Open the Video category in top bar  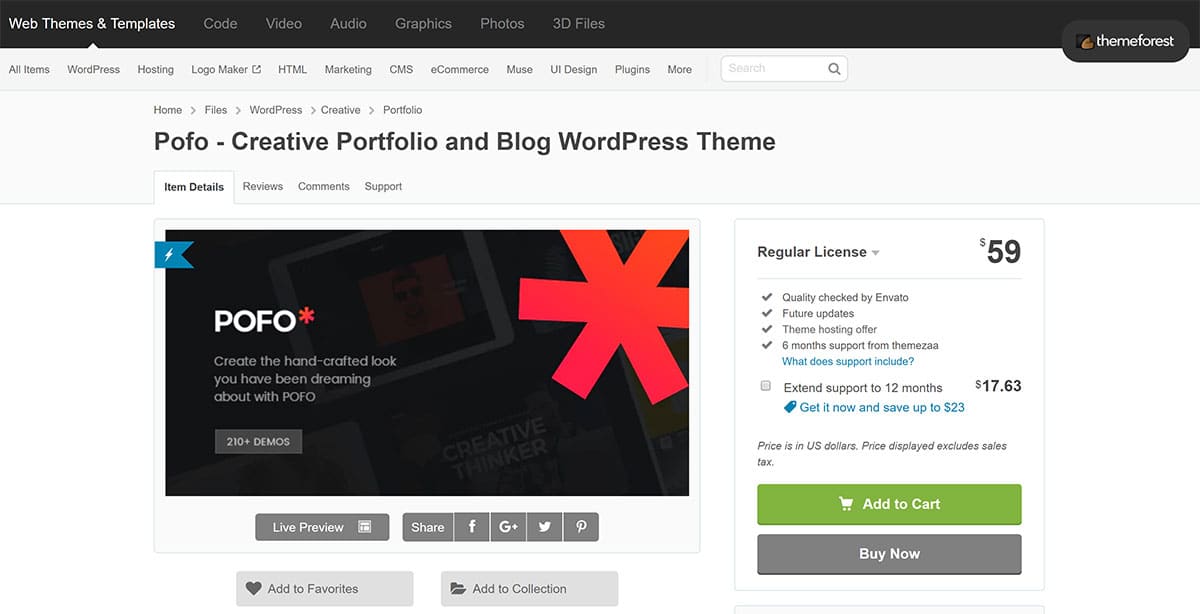284,23
